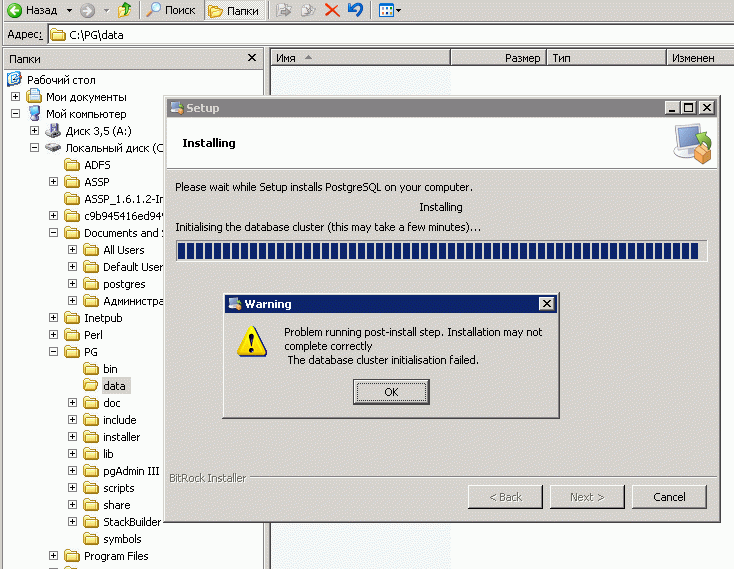Image resolution: width=734 pixels, height=569 pixels.
Task: Click the disabled Next > button
Action: (x=587, y=497)
